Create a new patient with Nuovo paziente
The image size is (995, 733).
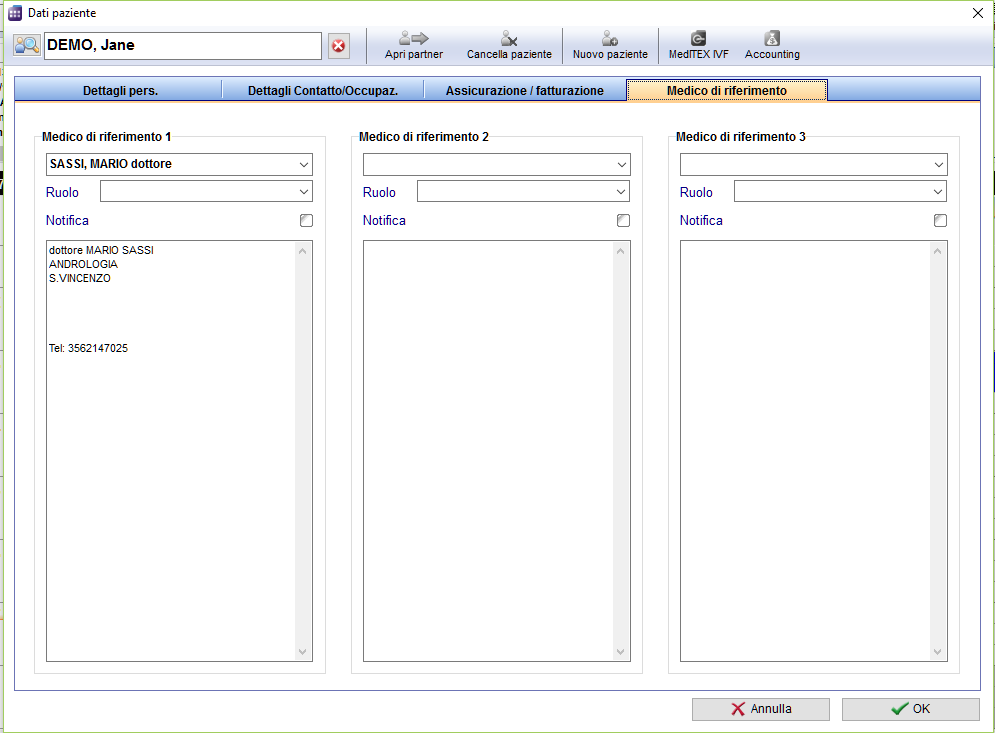610,46
